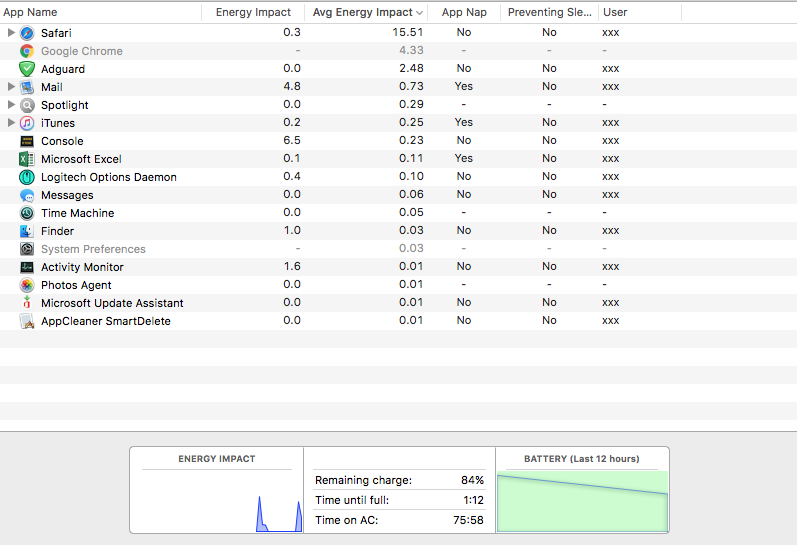Image resolution: width=797 pixels, height=545 pixels.
Task: Click the Finder face icon
Action: [x=27, y=231]
